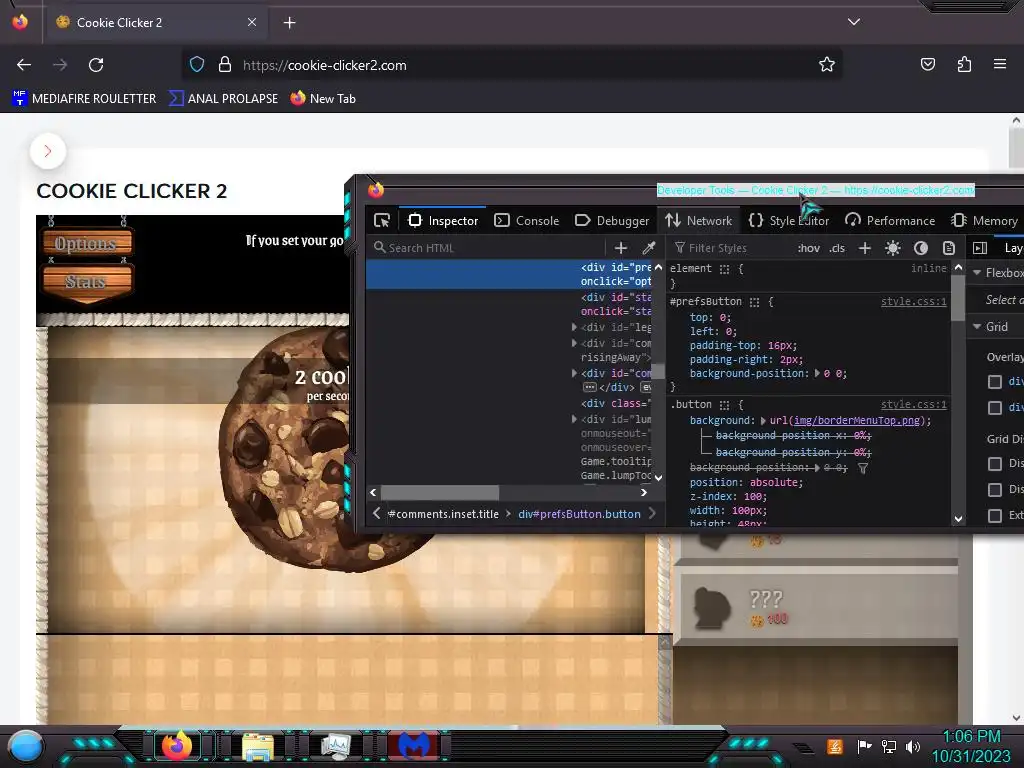
Task: Collapse the Grid section in Layout panel
Action: pos(977,327)
